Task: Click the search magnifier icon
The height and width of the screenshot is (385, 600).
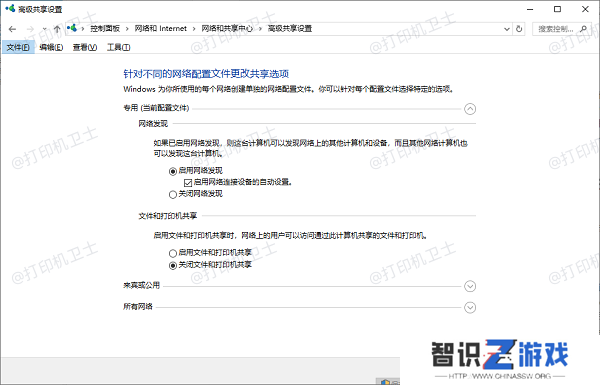Action: click(584, 29)
